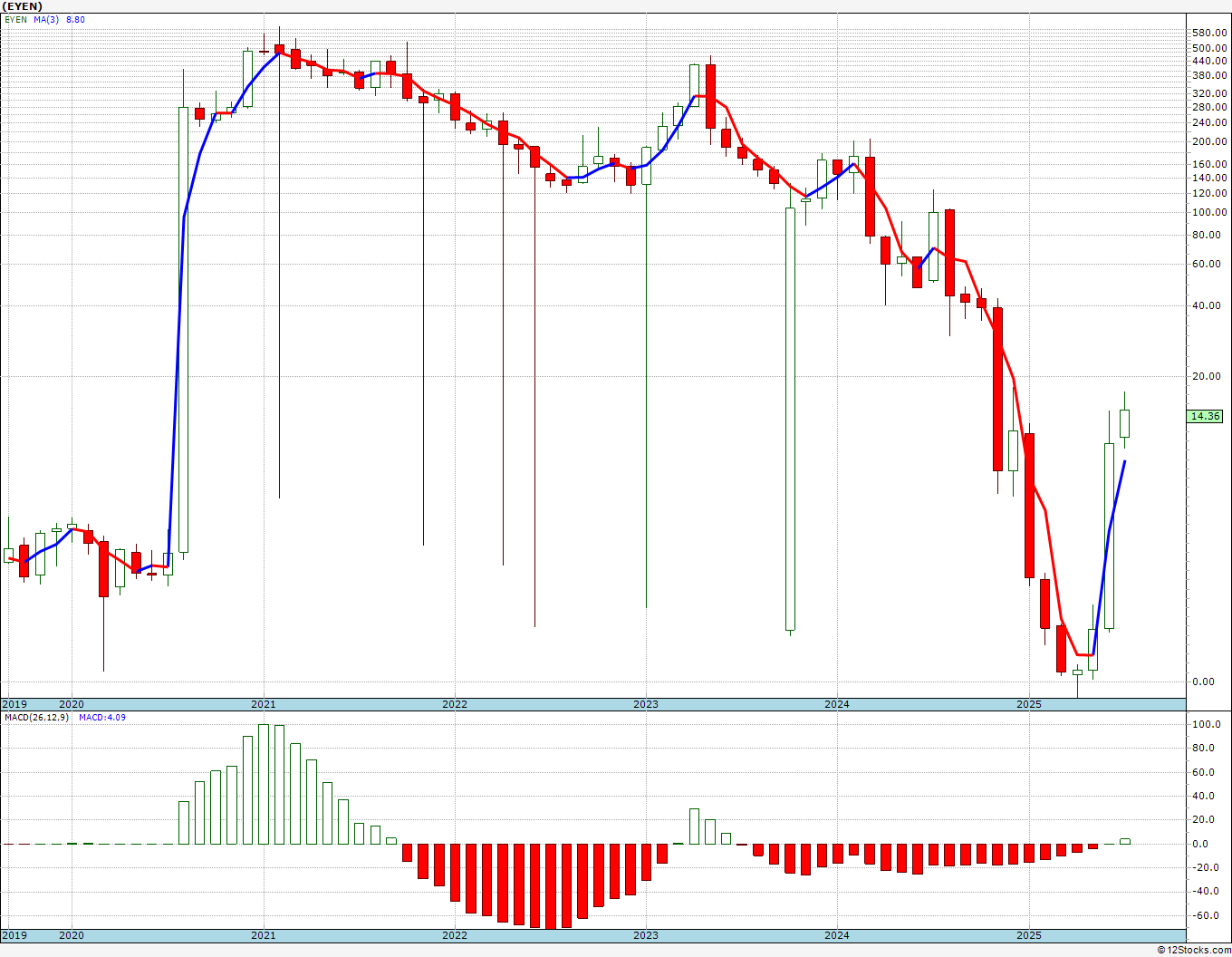
Task: Click 2021 on the price chart time axis
Action: [x=264, y=704]
